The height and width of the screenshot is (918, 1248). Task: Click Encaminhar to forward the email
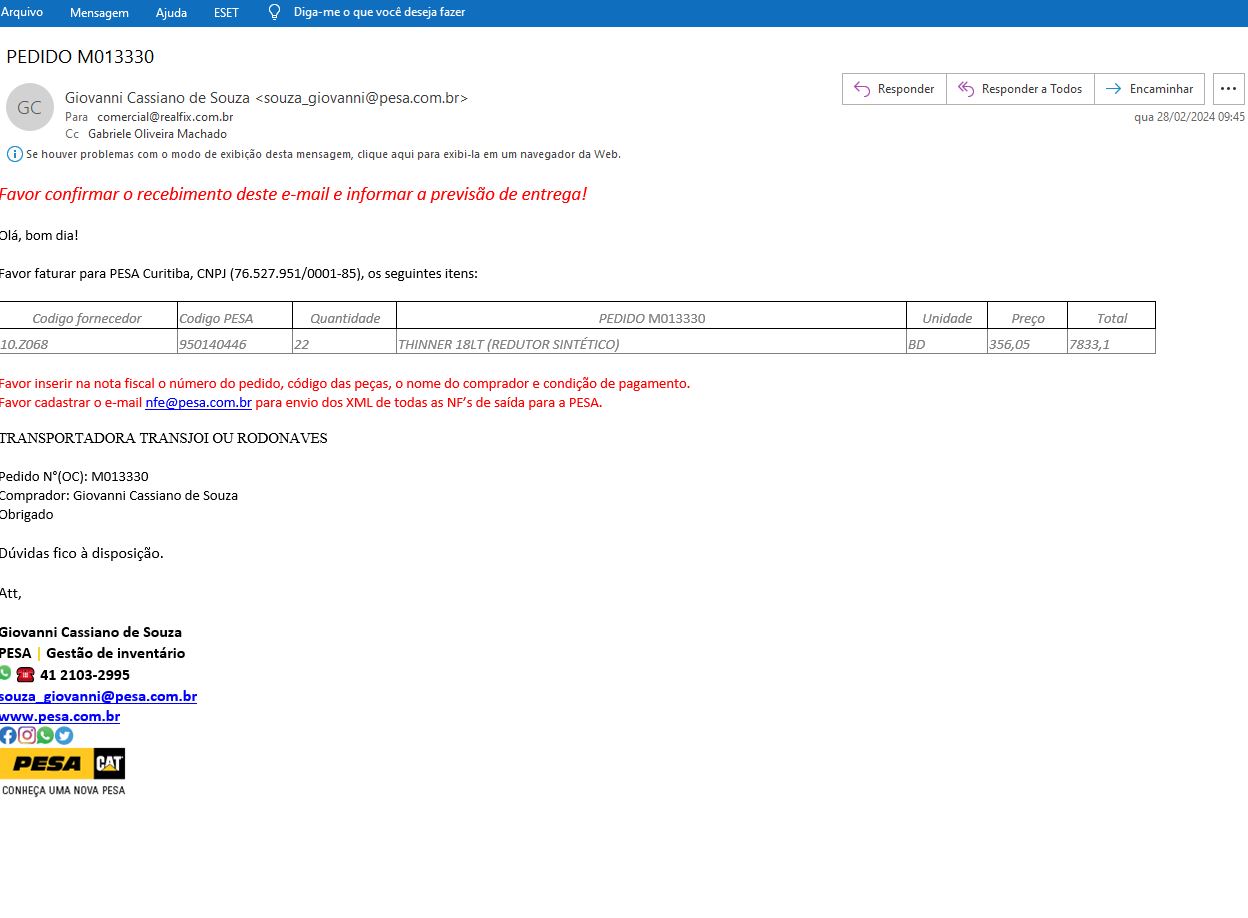1149,89
